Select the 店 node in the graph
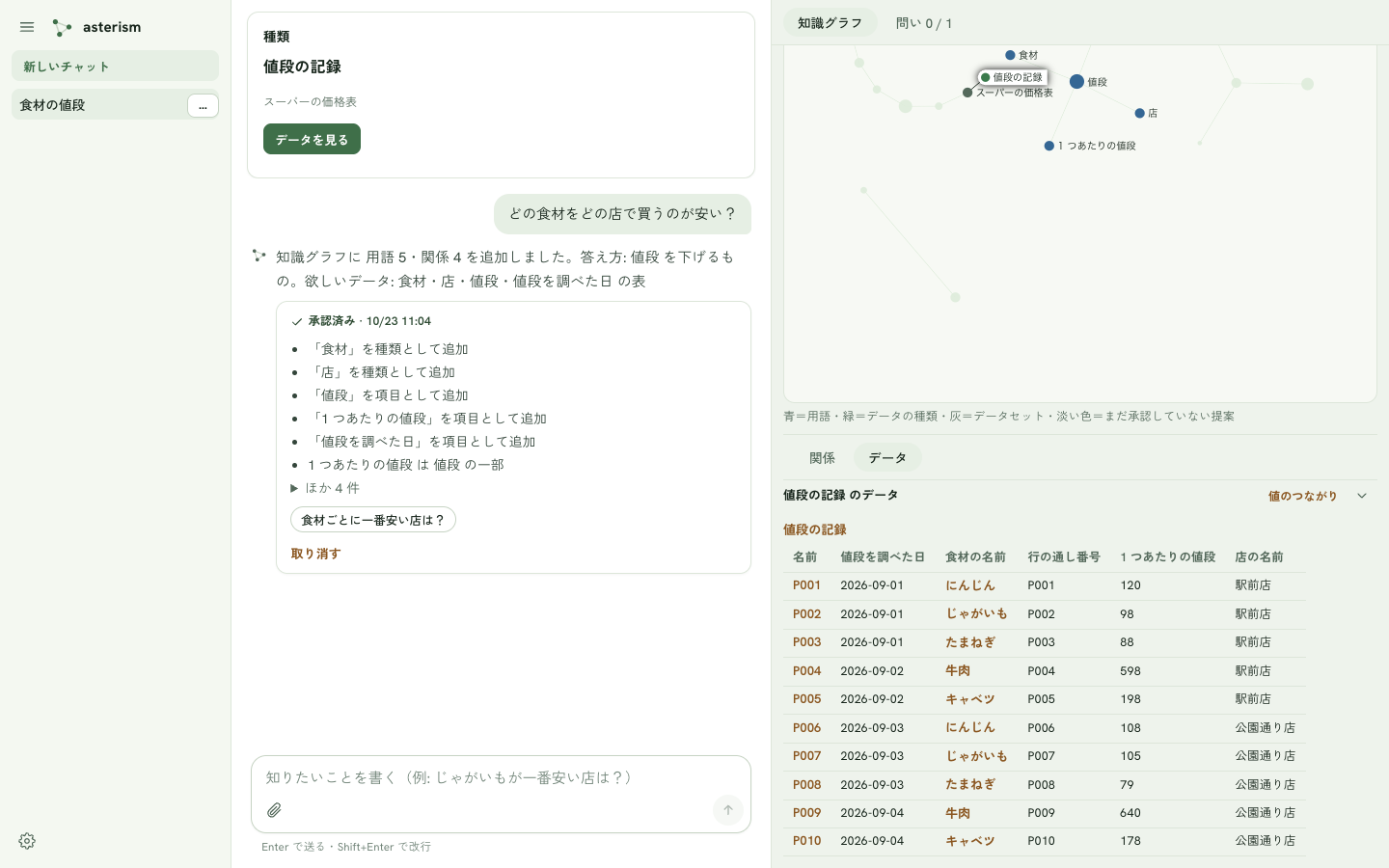Image resolution: width=1389 pixels, height=868 pixels. (x=1139, y=113)
